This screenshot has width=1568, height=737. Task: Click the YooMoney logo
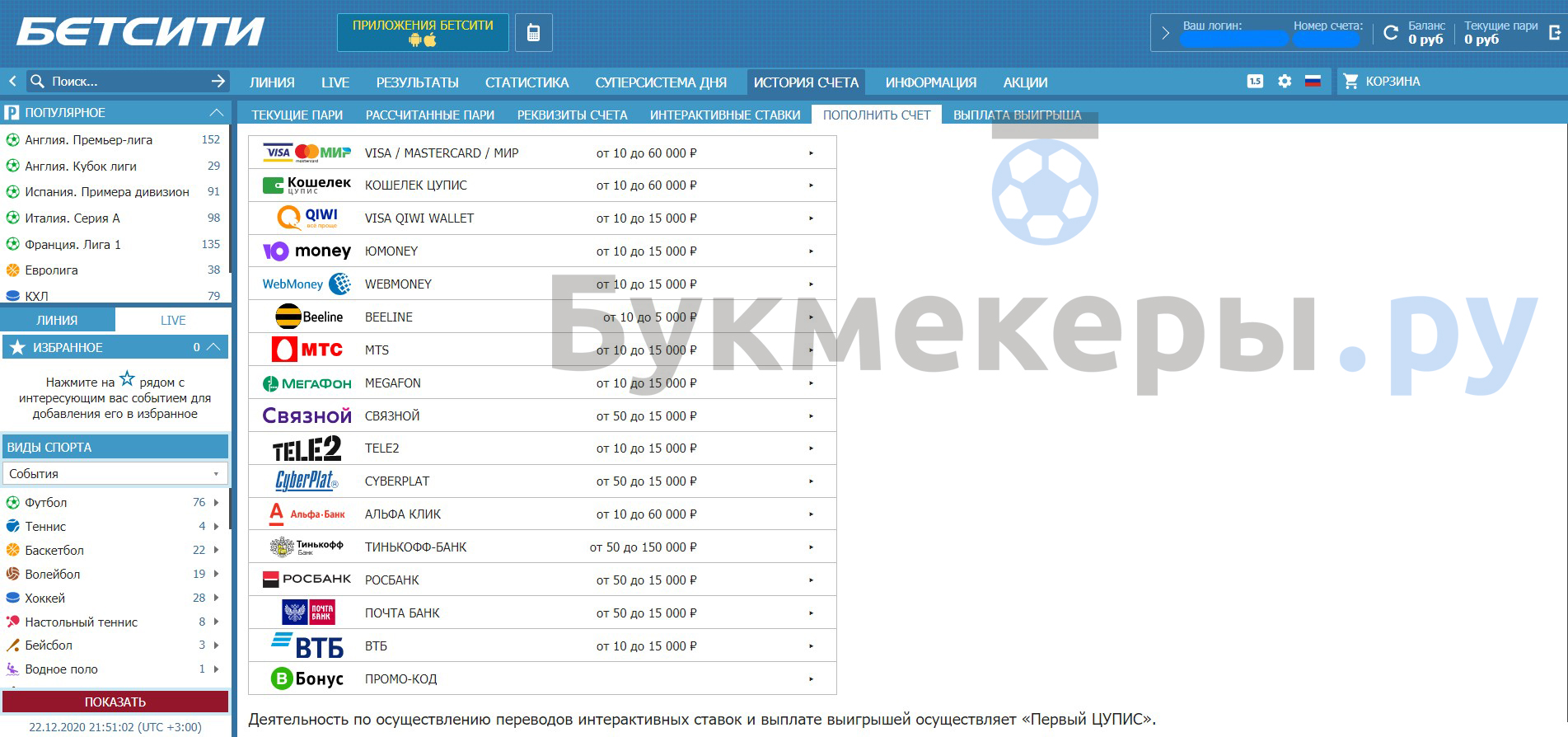click(307, 251)
